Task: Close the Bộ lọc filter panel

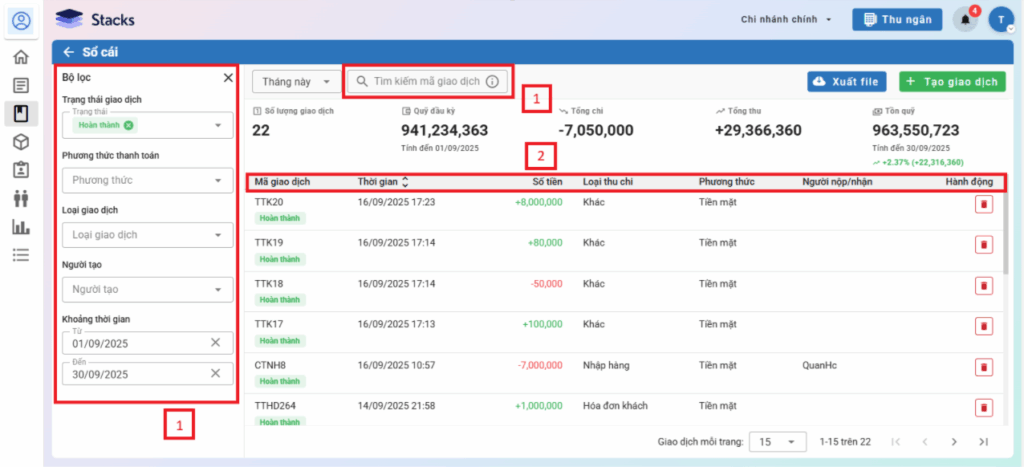Action: [227, 77]
